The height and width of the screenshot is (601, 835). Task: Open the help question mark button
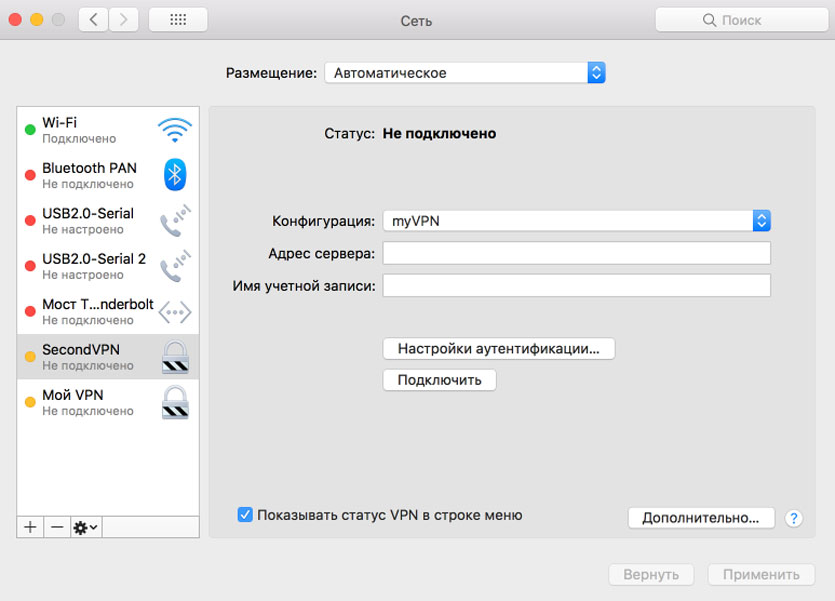click(794, 518)
